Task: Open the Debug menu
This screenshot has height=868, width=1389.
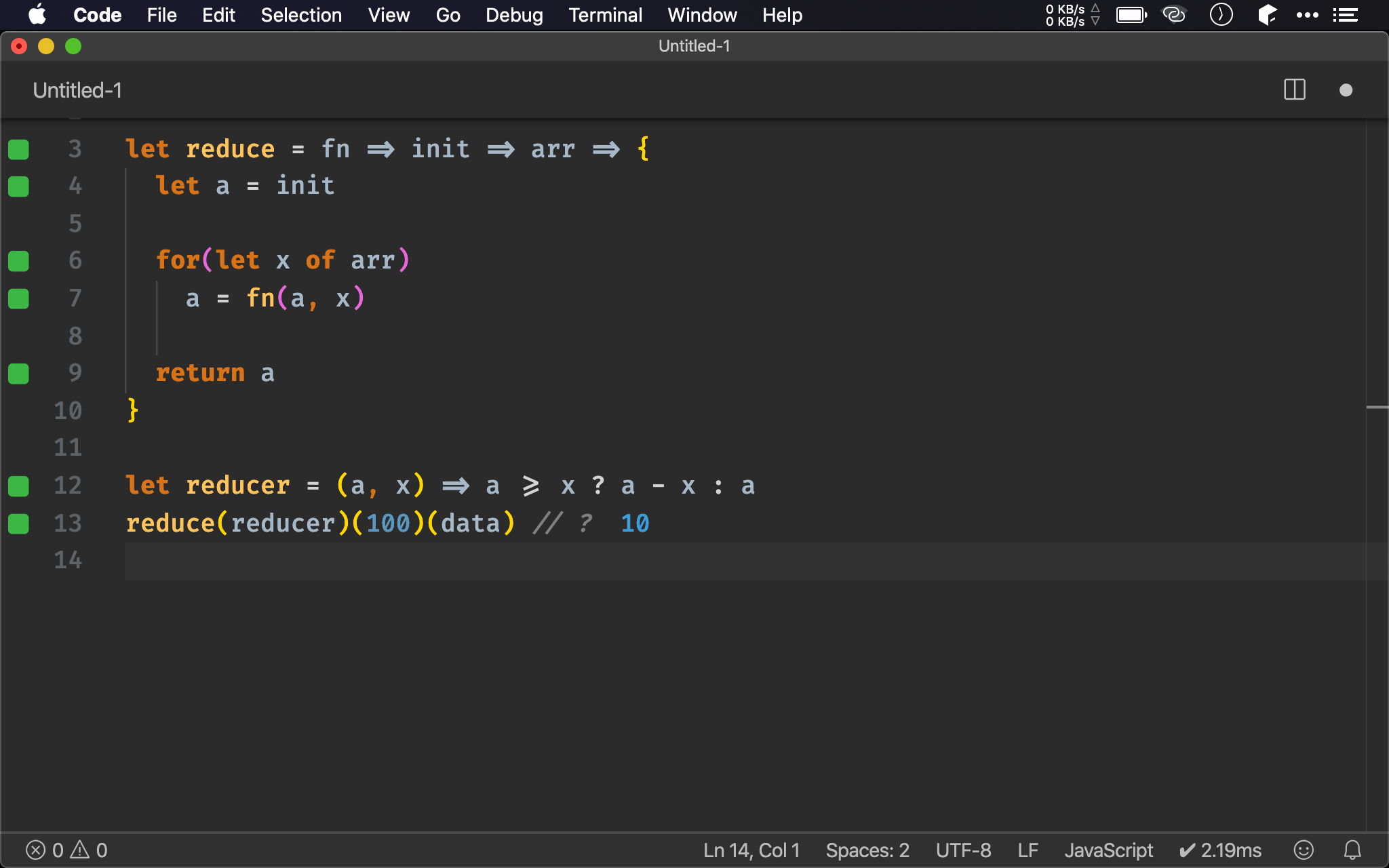Action: pos(513,14)
